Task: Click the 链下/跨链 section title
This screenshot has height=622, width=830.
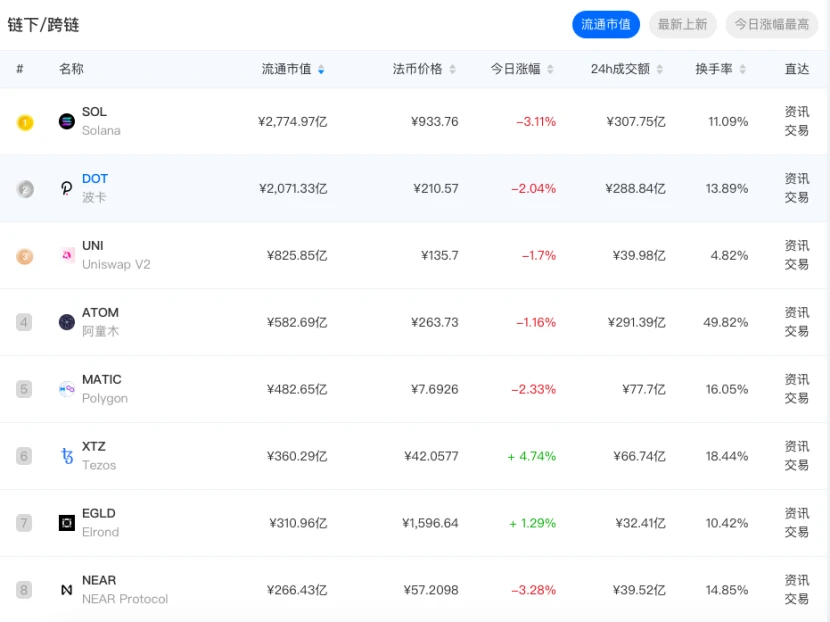Action: point(43,25)
